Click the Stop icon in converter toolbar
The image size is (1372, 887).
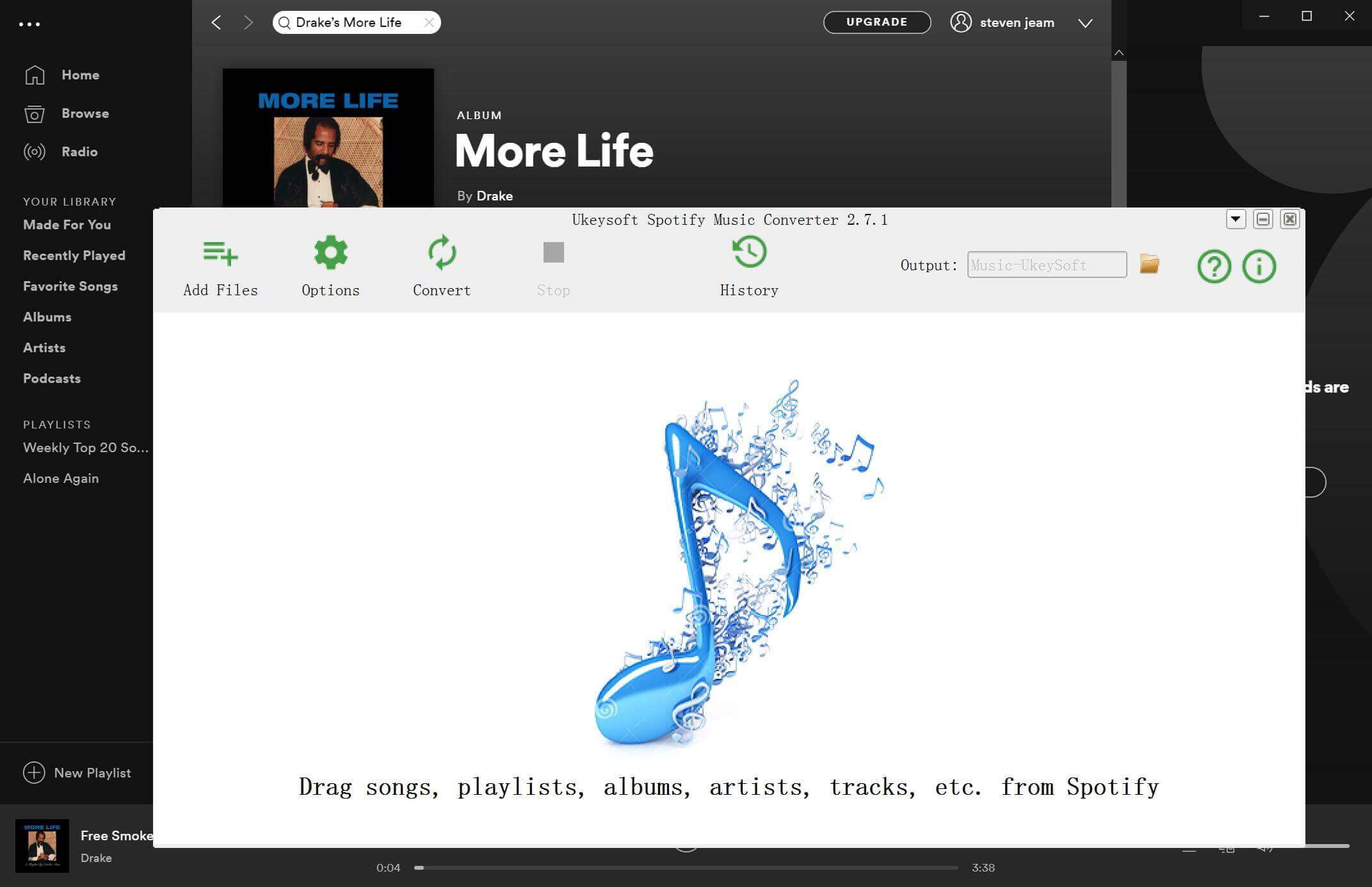[x=553, y=252]
